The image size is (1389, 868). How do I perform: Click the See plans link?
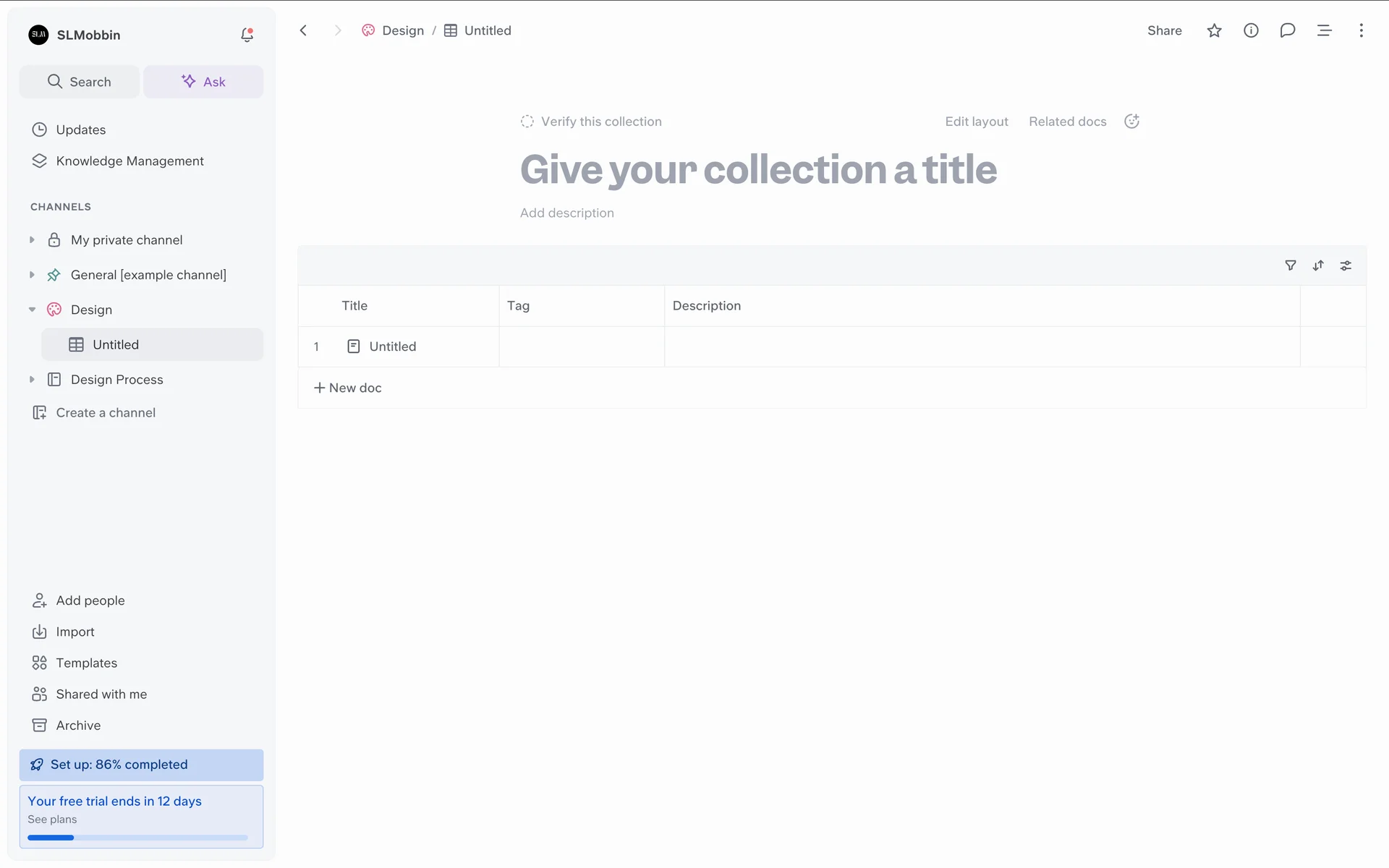coord(52,820)
